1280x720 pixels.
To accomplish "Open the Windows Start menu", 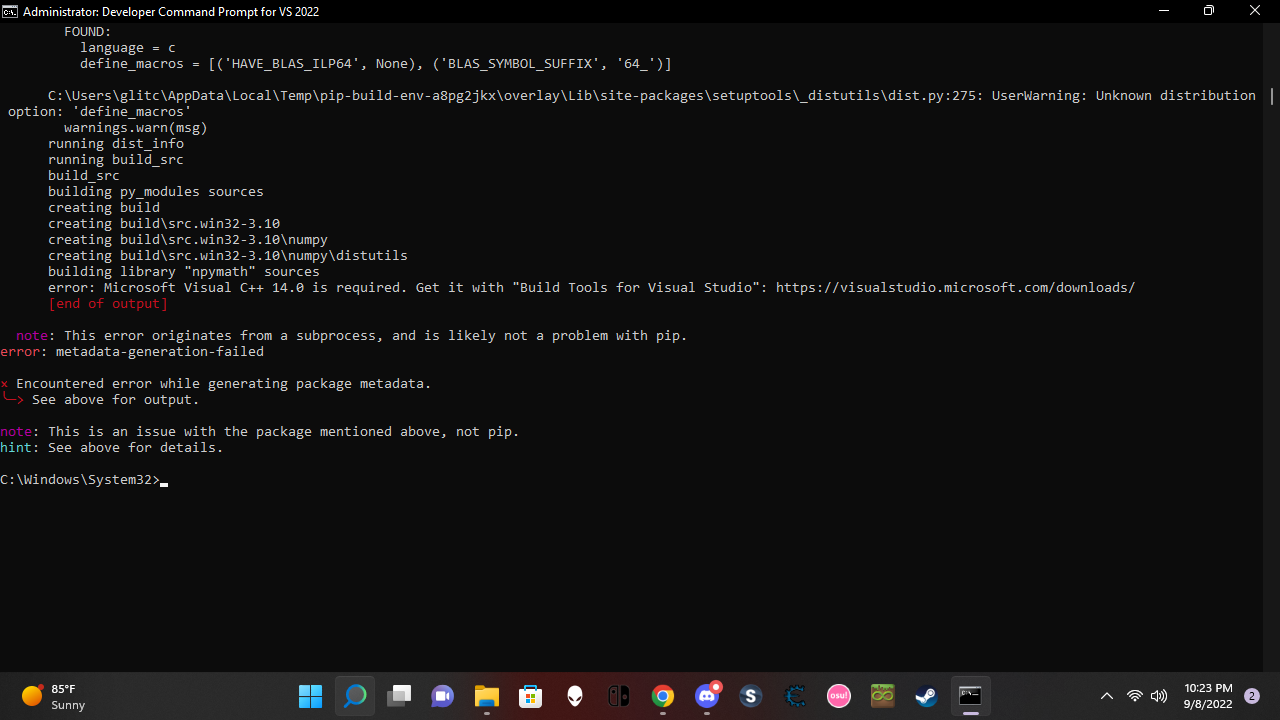I will [310, 696].
